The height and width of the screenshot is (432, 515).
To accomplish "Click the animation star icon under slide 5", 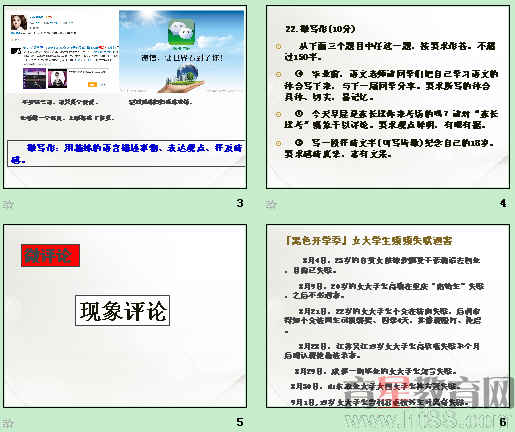I will [x=8, y=423].
